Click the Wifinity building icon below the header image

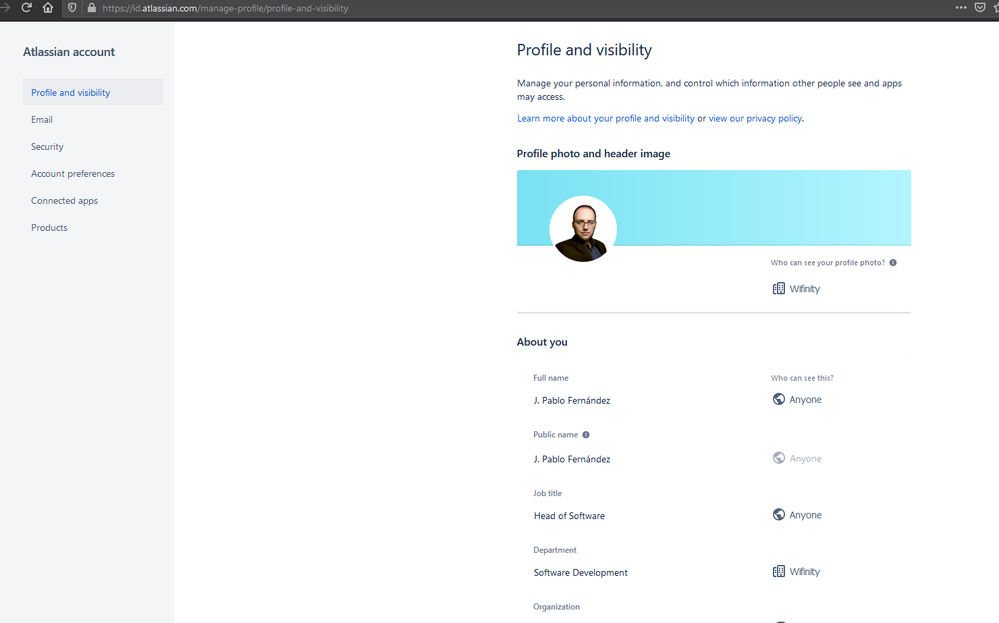[779, 288]
